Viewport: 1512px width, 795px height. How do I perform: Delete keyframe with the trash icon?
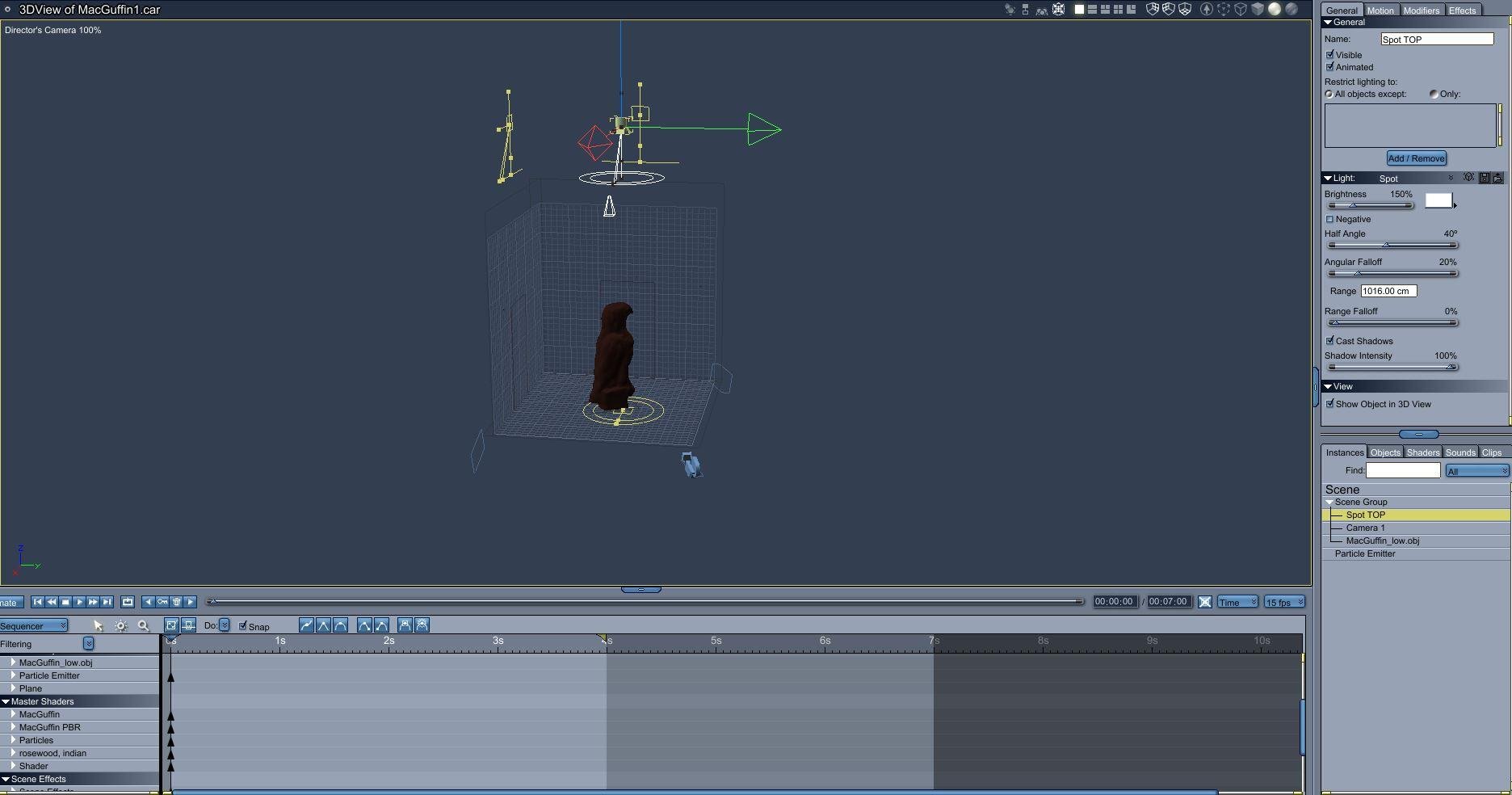[x=176, y=602]
